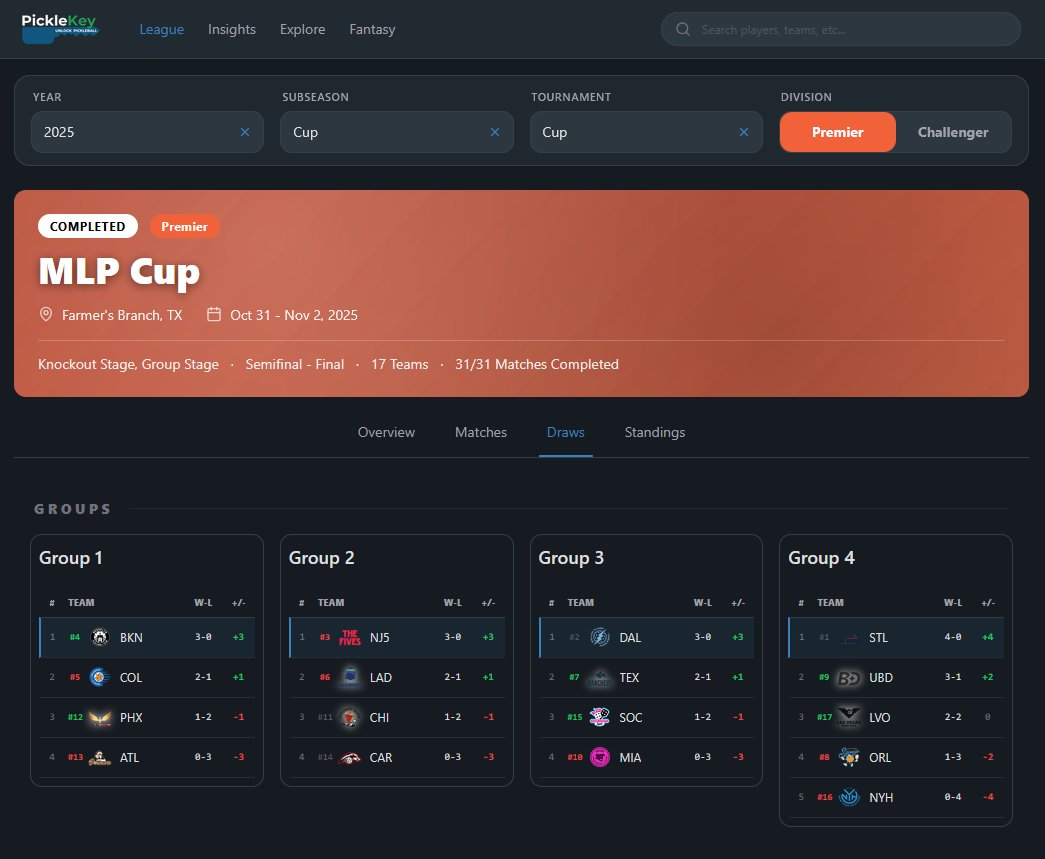
Task: Open the Insights menu
Action: pyautogui.click(x=232, y=29)
